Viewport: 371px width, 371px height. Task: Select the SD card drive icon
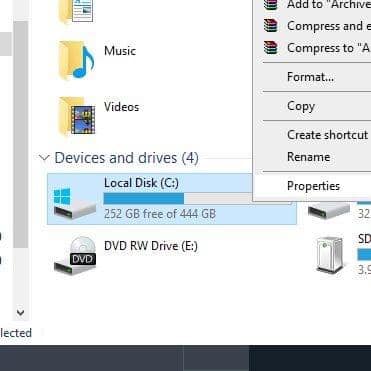click(x=330, y=254)
